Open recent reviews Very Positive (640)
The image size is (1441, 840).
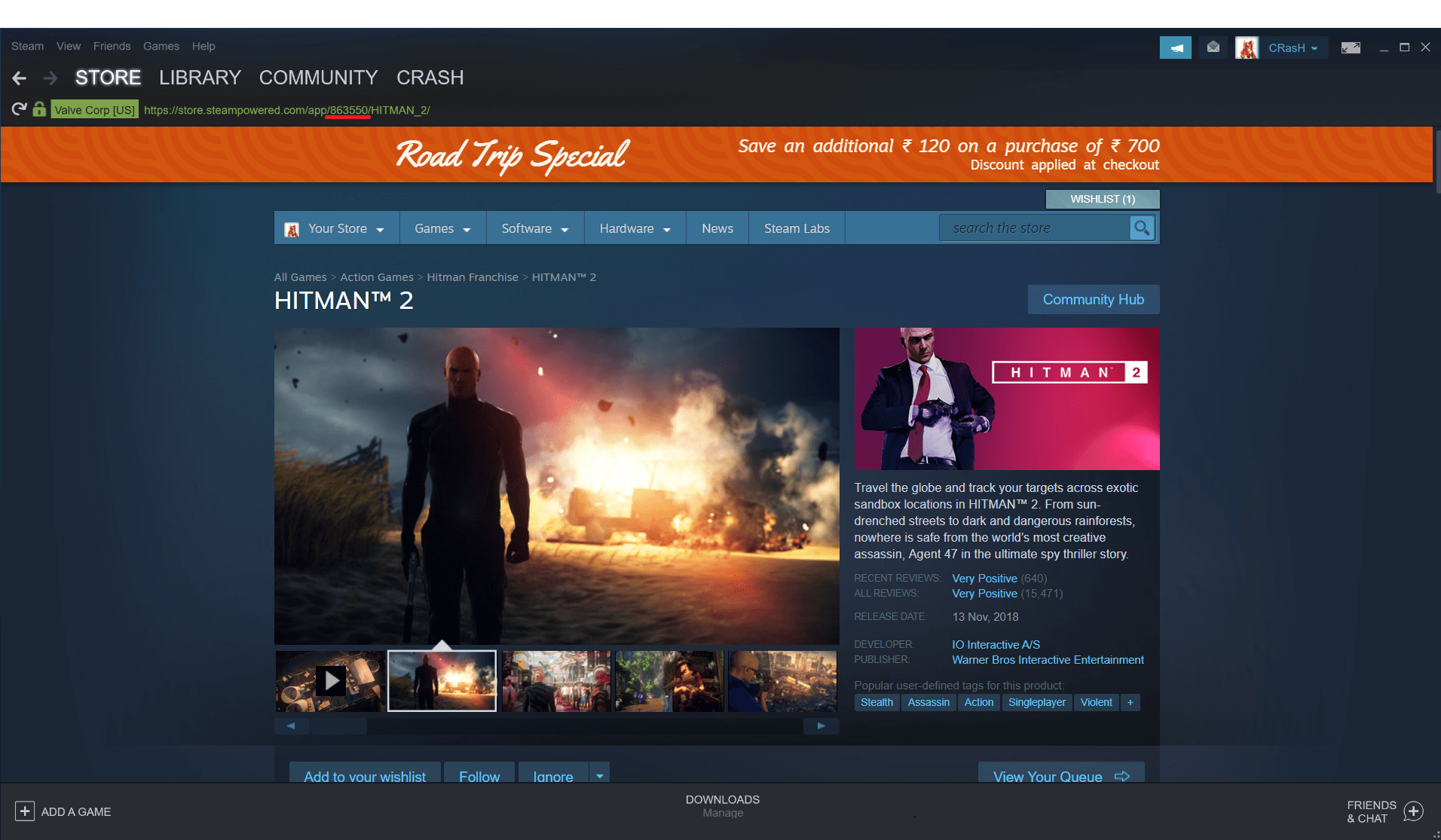pos(999,579)
